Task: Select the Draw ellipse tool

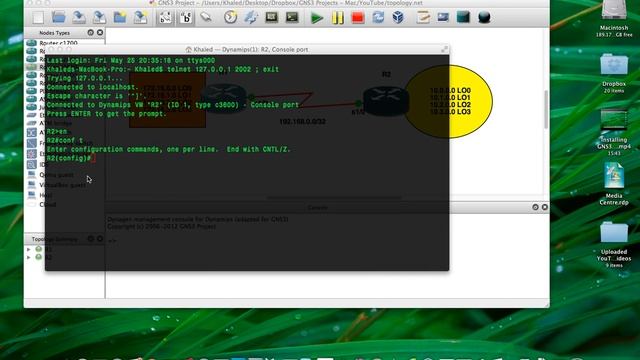Action: [484, 18]
